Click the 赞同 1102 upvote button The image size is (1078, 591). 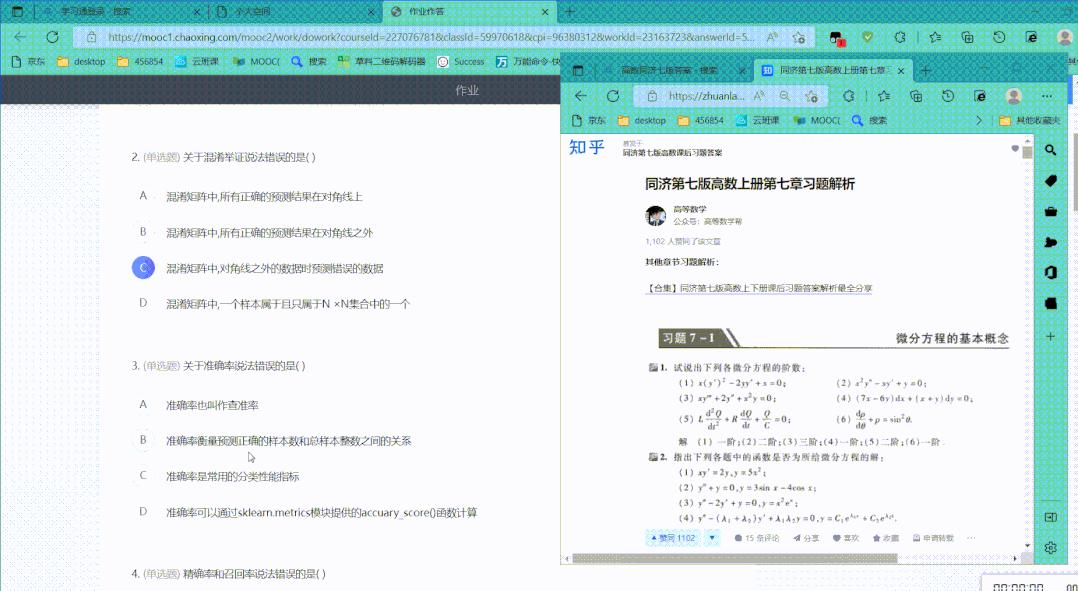click(x=673, y=537)
